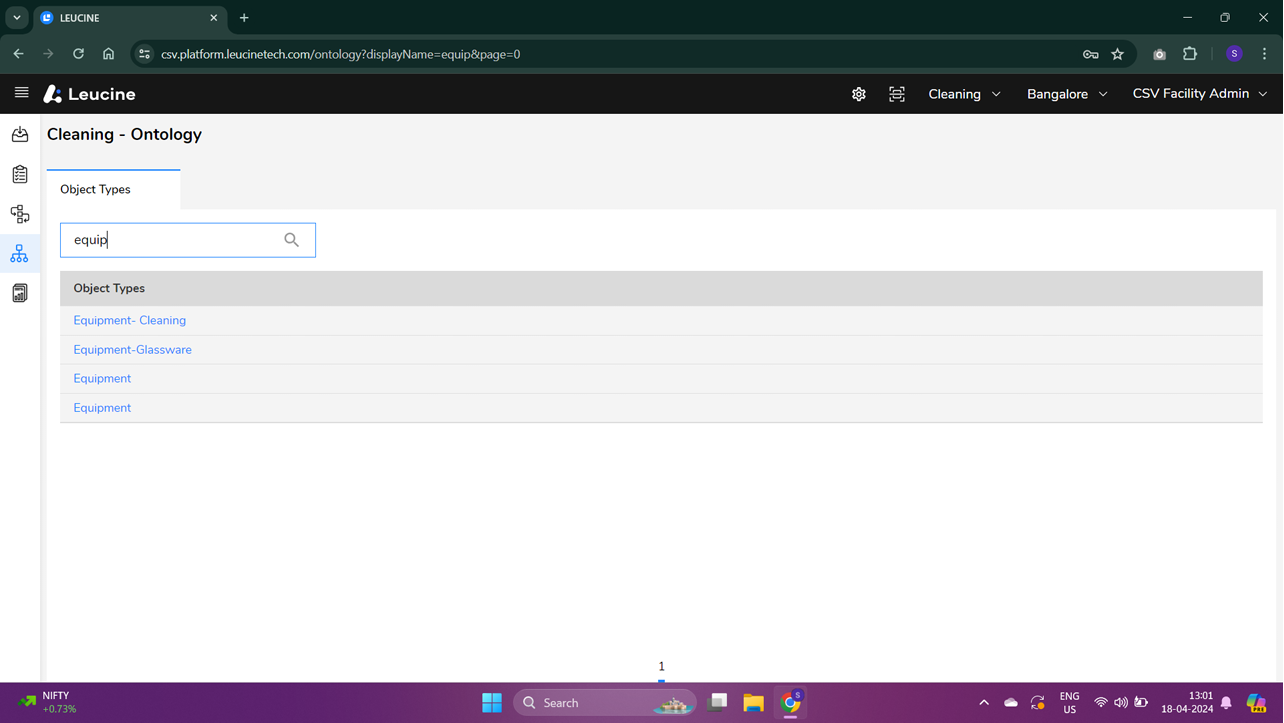Open the inbox sidebar icon
The height and width of the screenshot is (723, 1284).
[20, 134]
